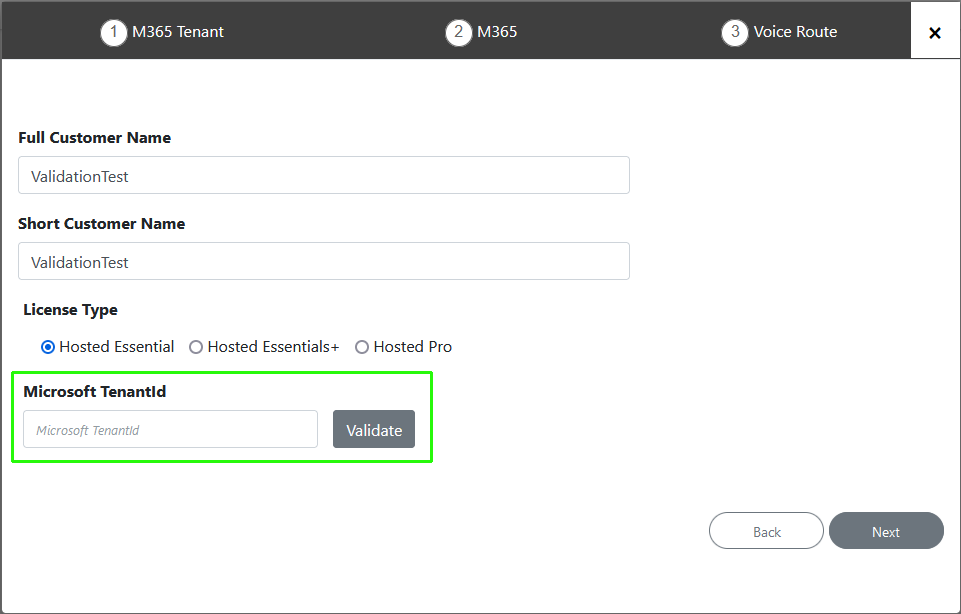Click the step 3 number circle
The height and width of the screenshot is (614, 961).
pyautogui.click(x=735, y=32)
